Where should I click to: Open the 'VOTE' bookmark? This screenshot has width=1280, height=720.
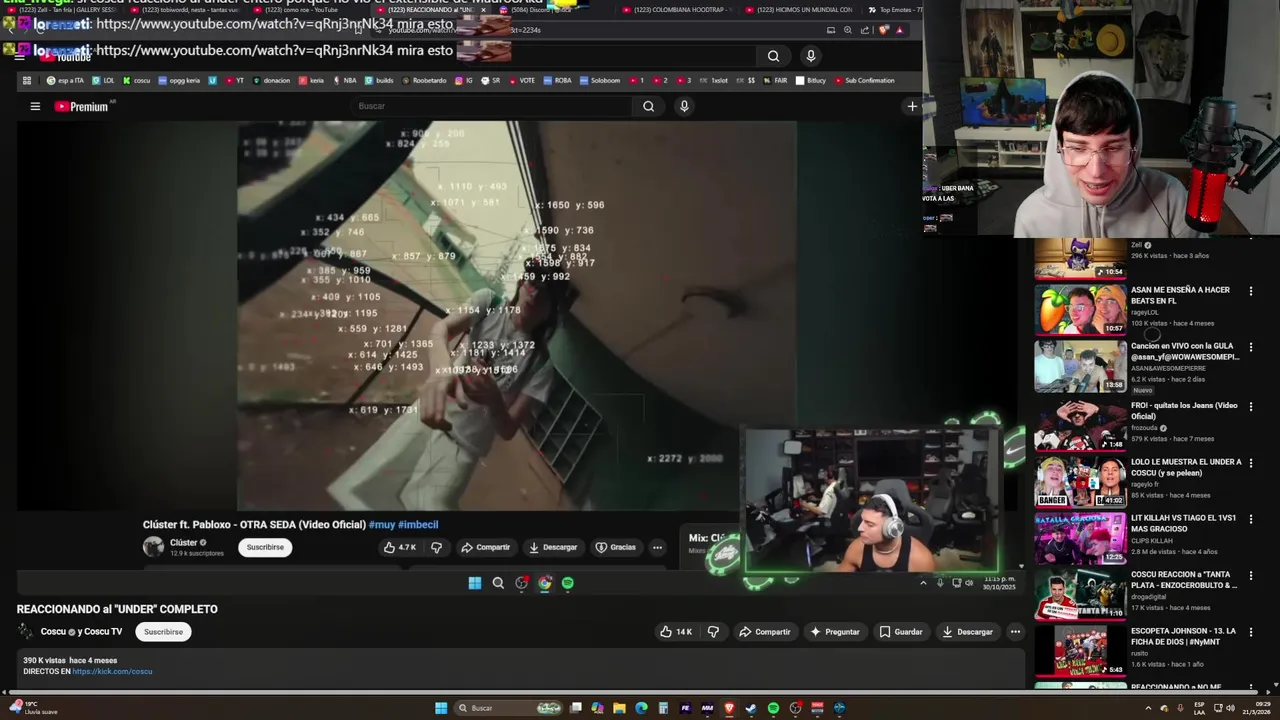tap(522, 80)
